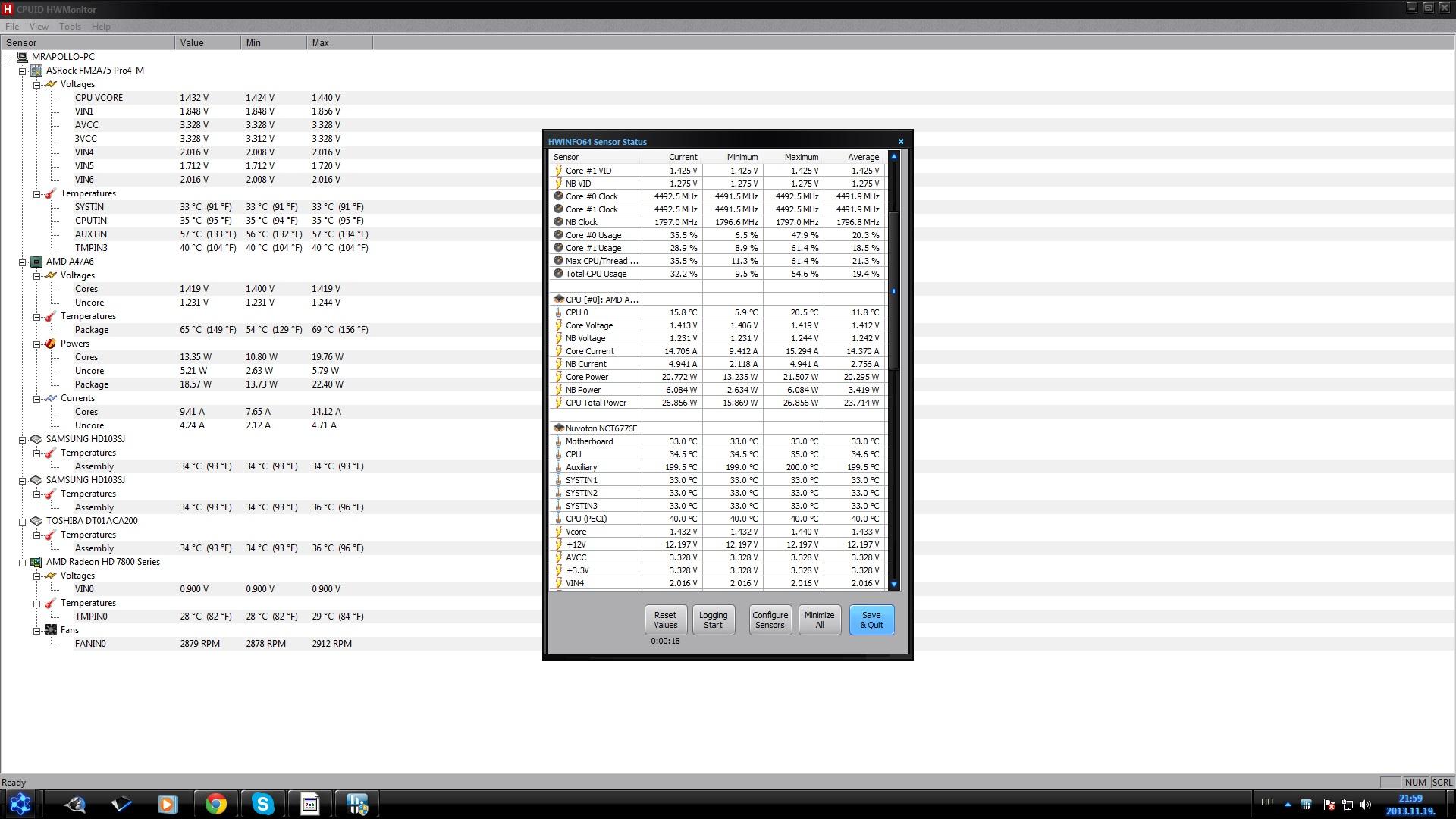Click the sensor list scrollbar up arrow
Screen dimensions: 1456x819
(x=894, y=157)
